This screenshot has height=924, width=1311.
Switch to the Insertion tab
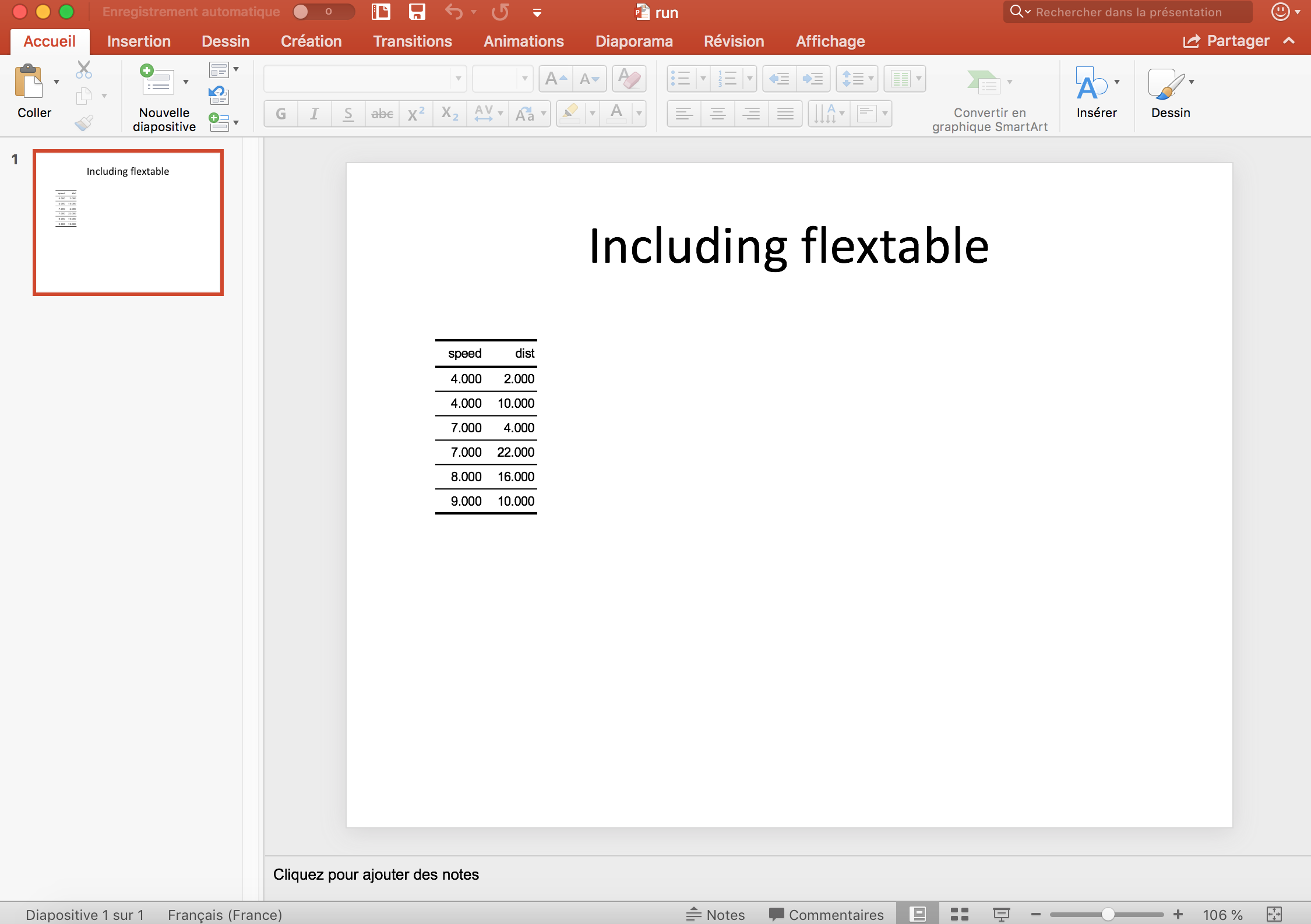[x=139, y=41]
